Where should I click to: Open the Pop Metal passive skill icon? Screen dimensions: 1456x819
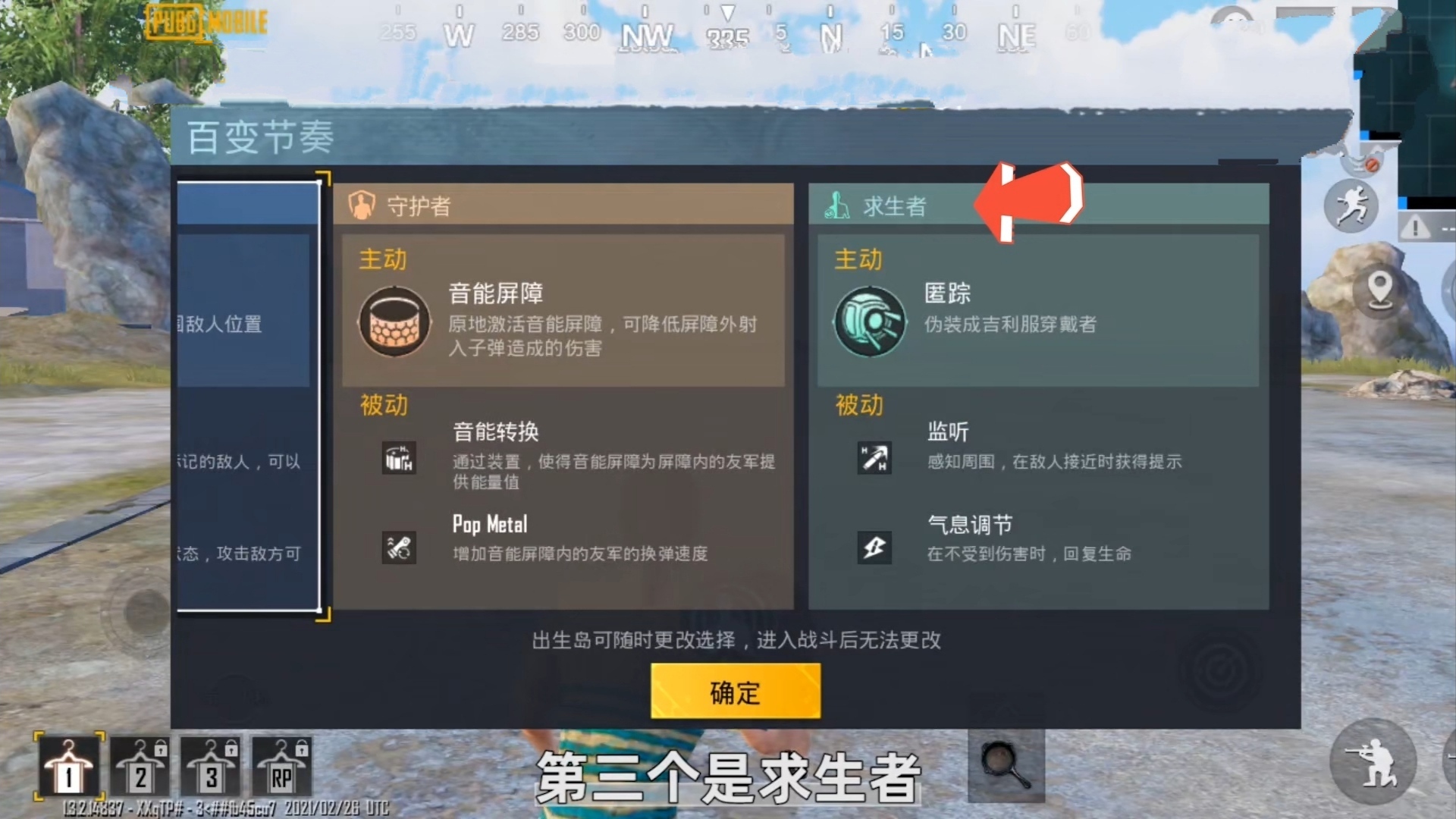[398, 547]
